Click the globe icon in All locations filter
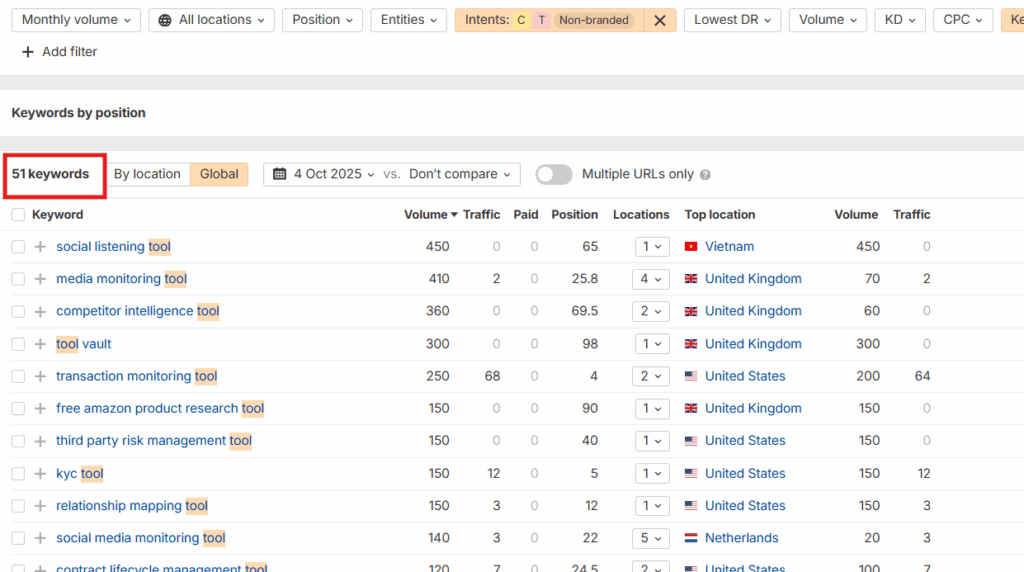 [165, 20]
